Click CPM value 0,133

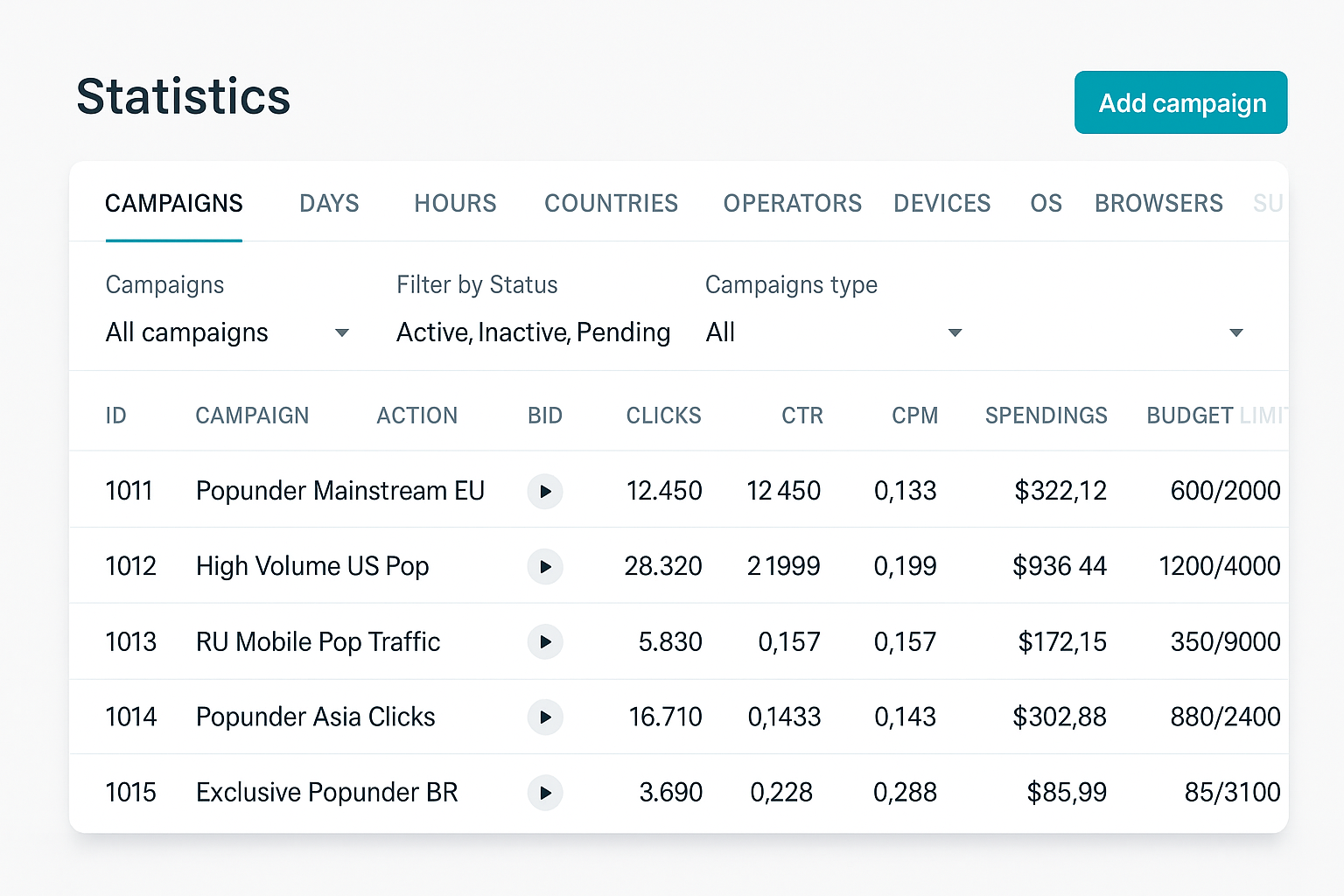906,491
